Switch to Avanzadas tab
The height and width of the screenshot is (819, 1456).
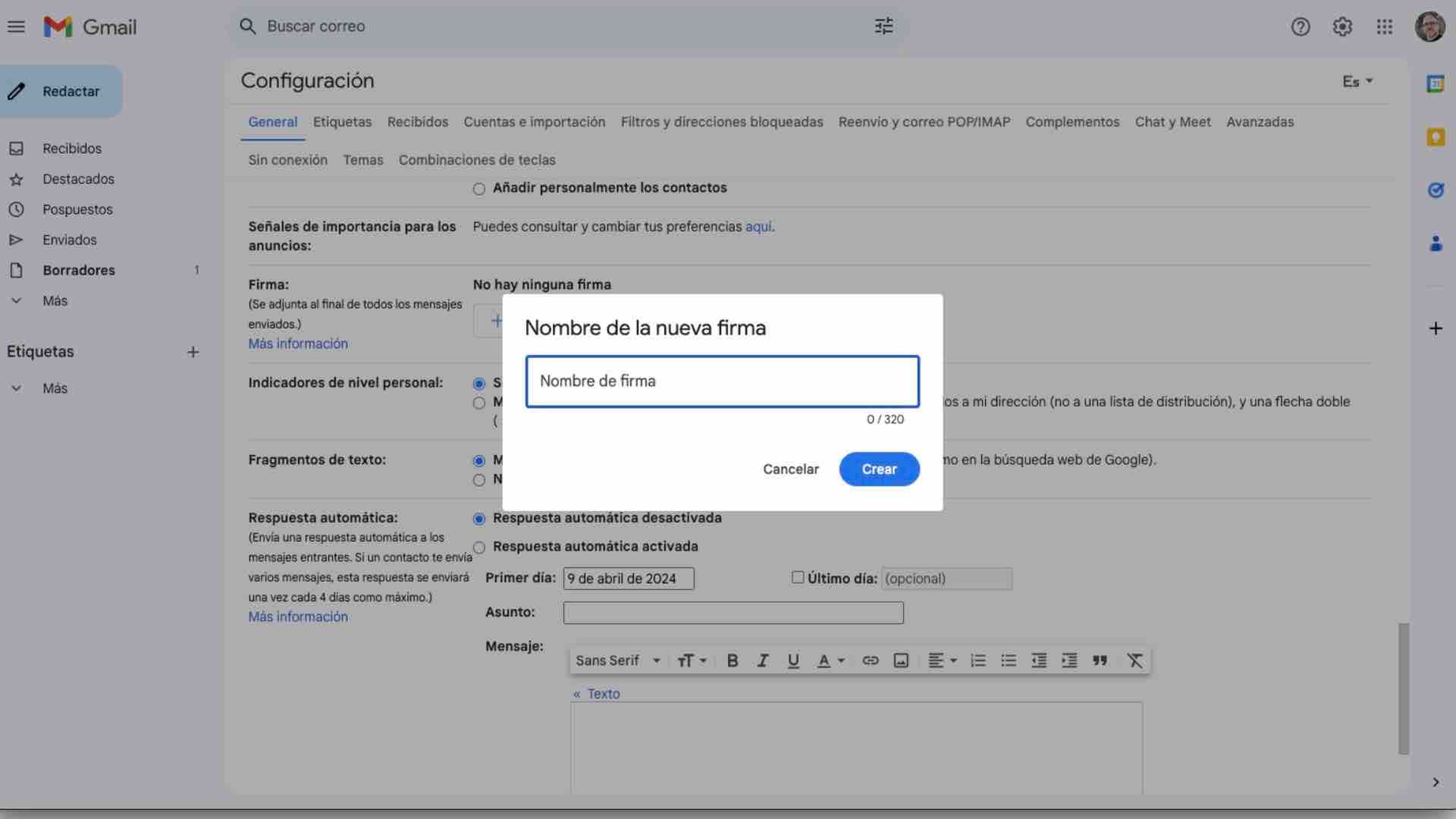point(1260,122)
